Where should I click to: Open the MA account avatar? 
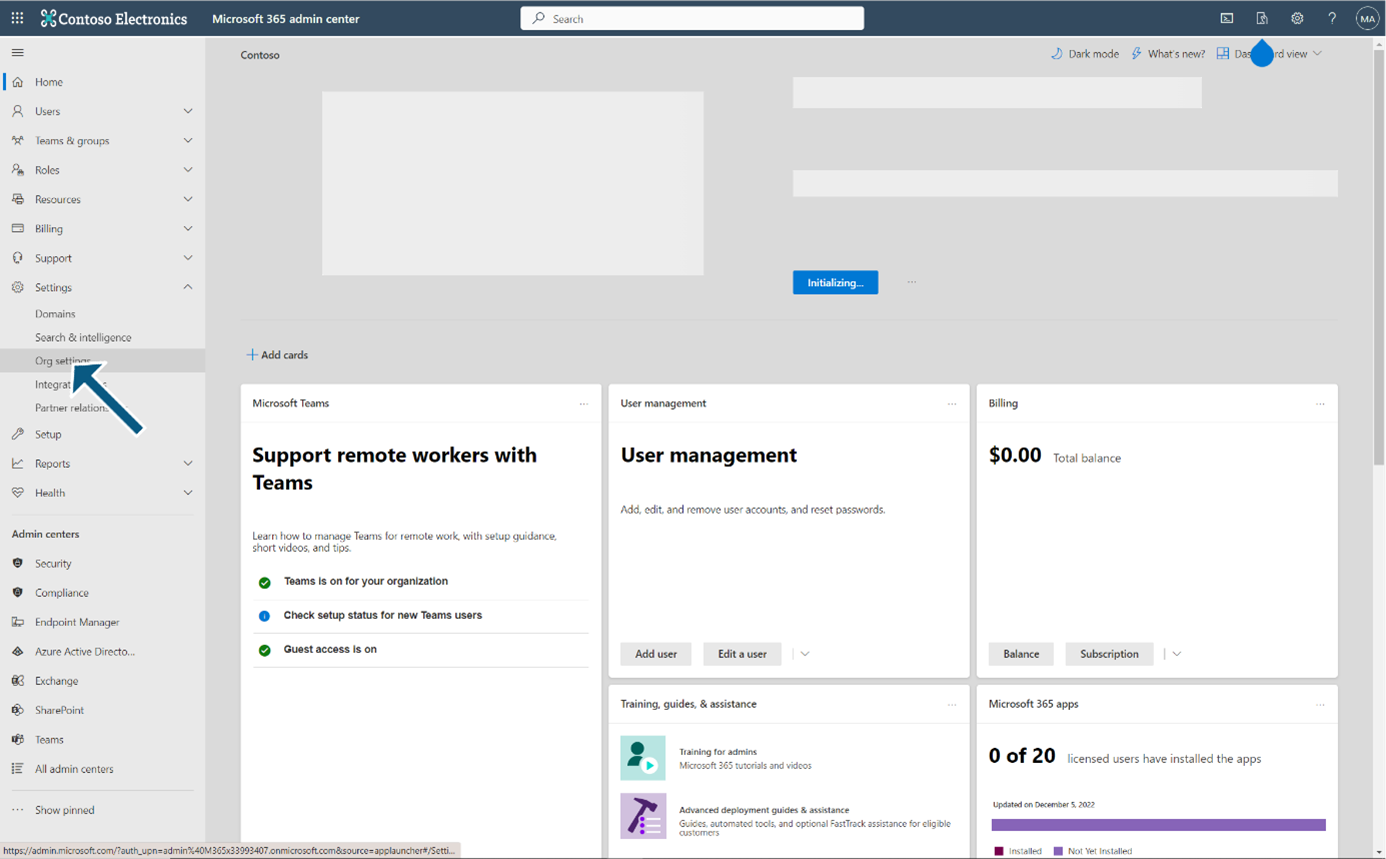click(x=1367, y=18)
